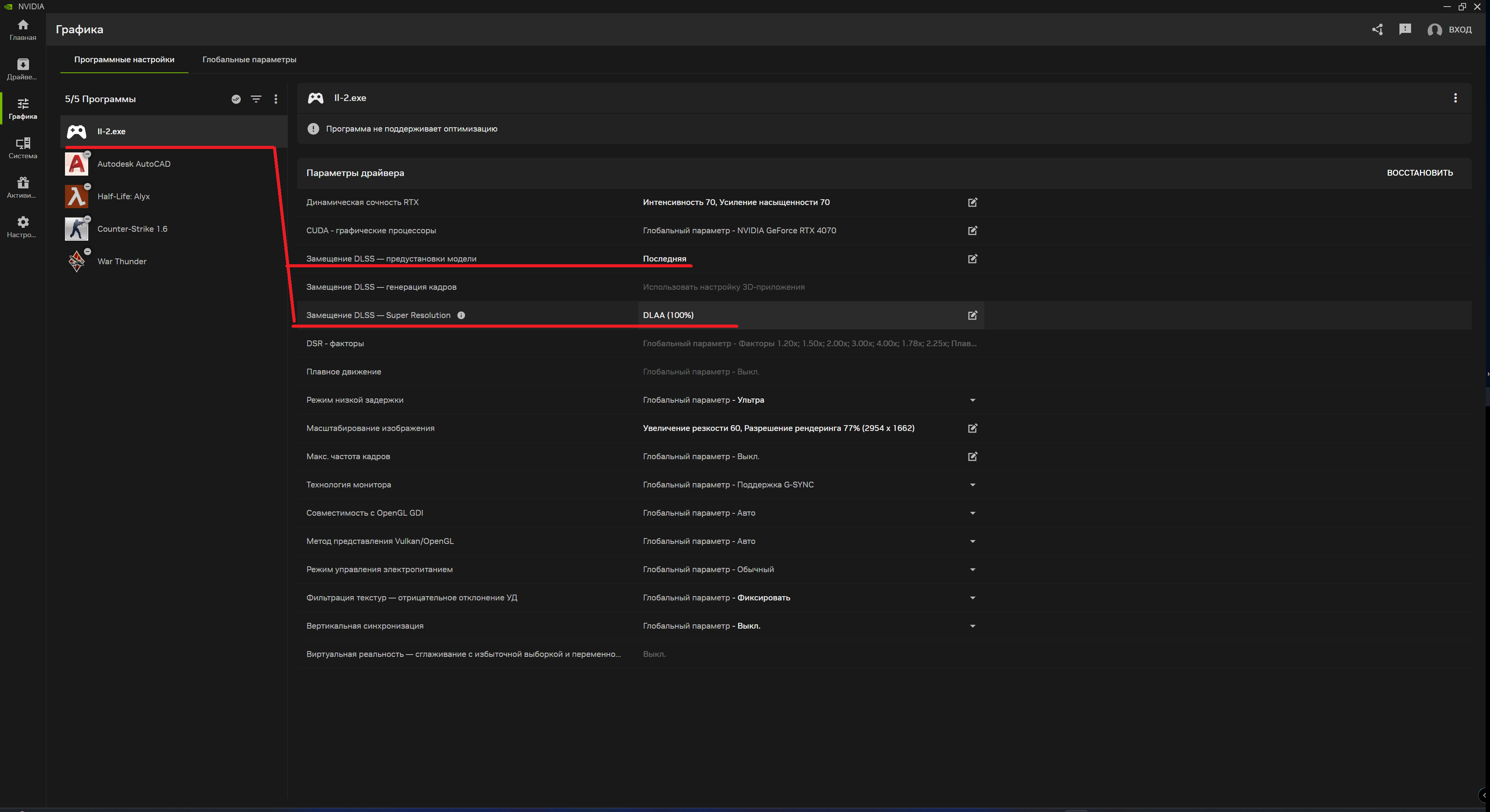Click Интенсивность 70 RTX vibrance value
The height and width of the screenshot is (812, 1490).
(736, 202)
